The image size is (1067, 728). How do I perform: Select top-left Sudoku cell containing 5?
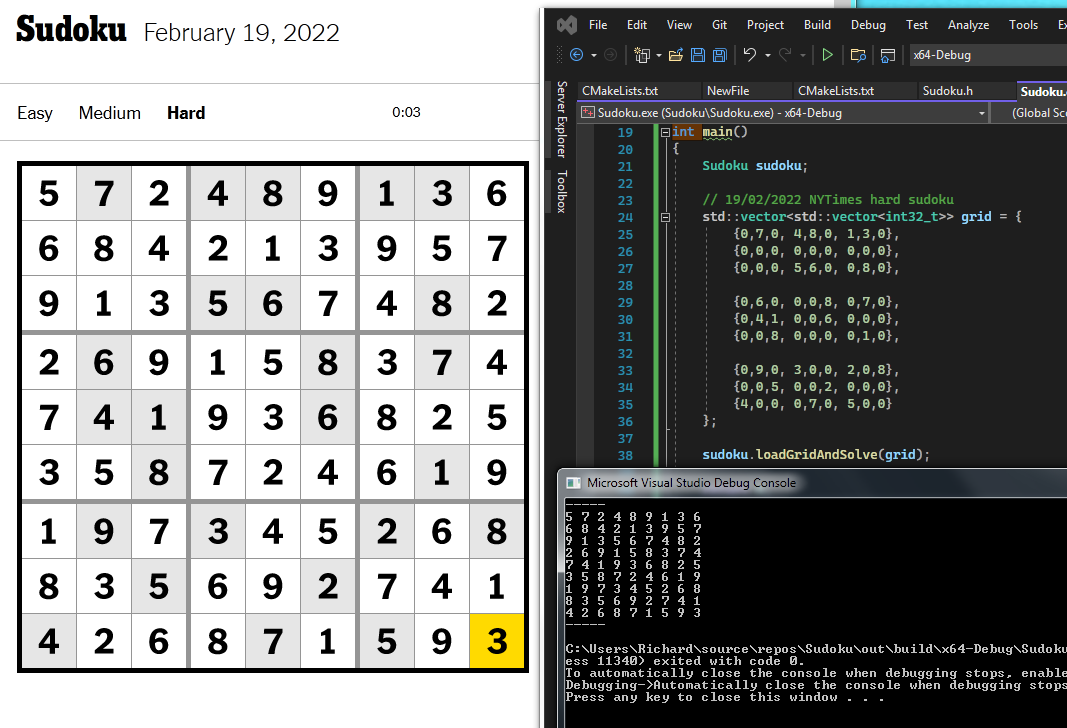pyautogui.click(x=48, y=193)
